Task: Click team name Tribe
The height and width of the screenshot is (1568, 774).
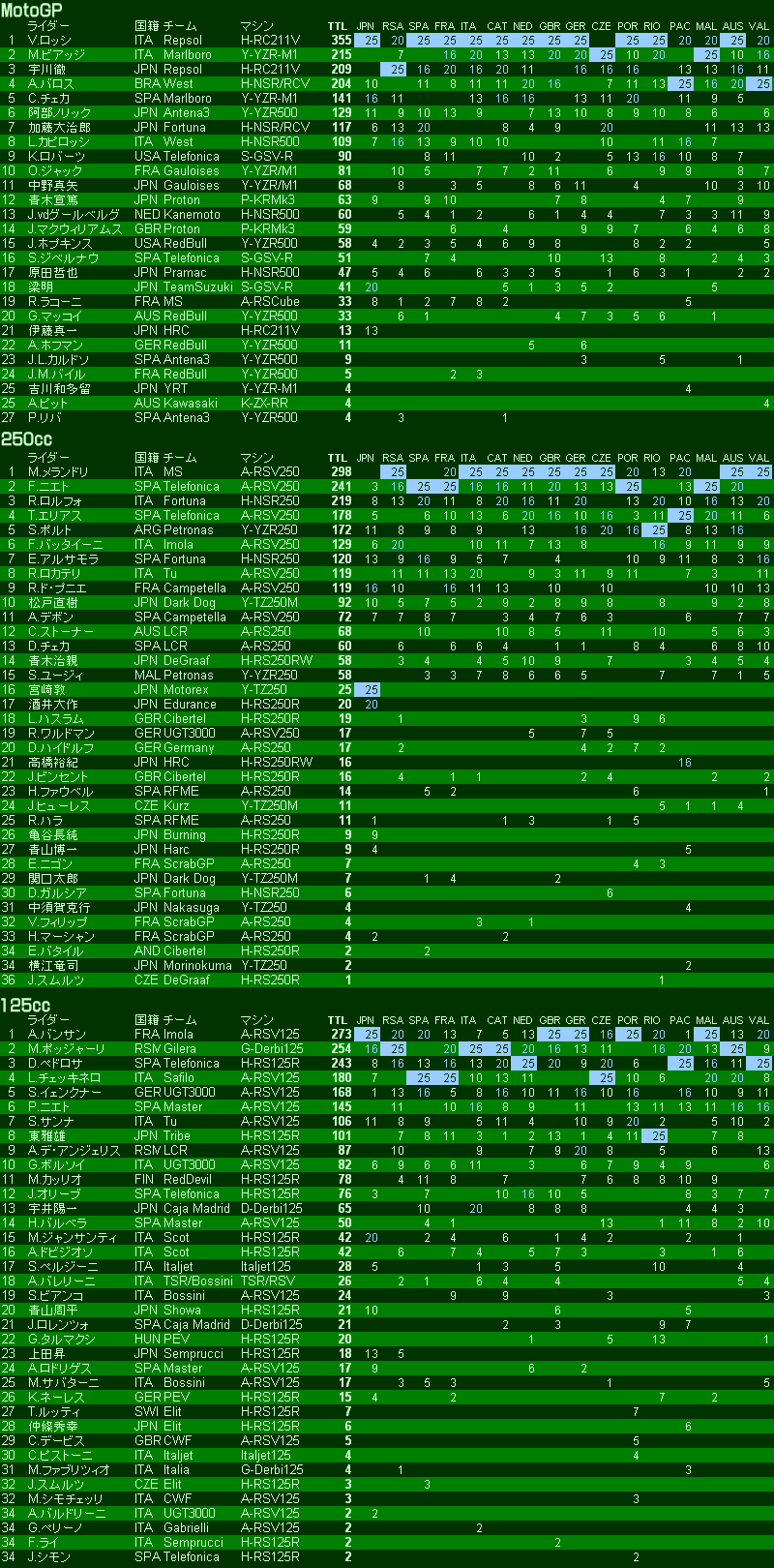Action: tap(177, 1136)
